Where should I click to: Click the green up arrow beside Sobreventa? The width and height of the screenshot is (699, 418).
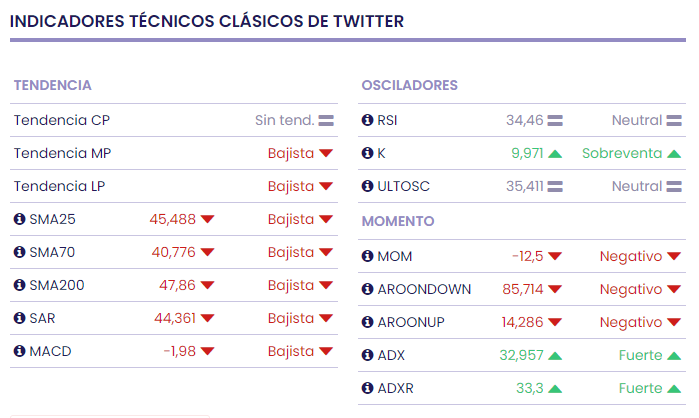pyautogui.click(x=674, y=153)
